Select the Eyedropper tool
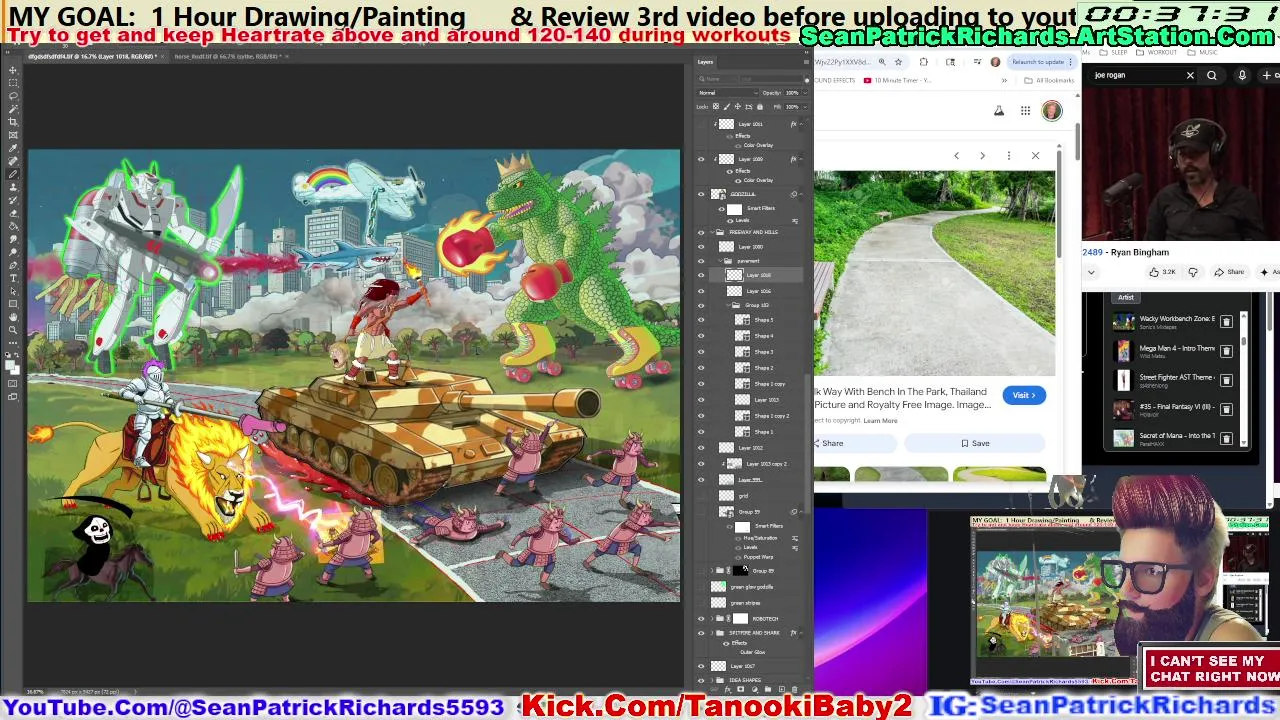The image size is (1280, 720). [x=13, y=146]
